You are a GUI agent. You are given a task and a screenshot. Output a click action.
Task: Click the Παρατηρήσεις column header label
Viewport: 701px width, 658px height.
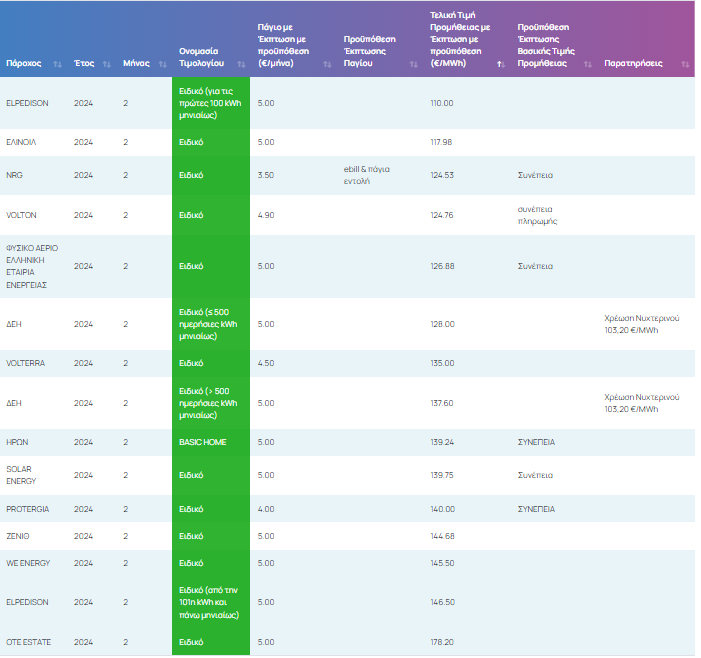pos(633,63)
